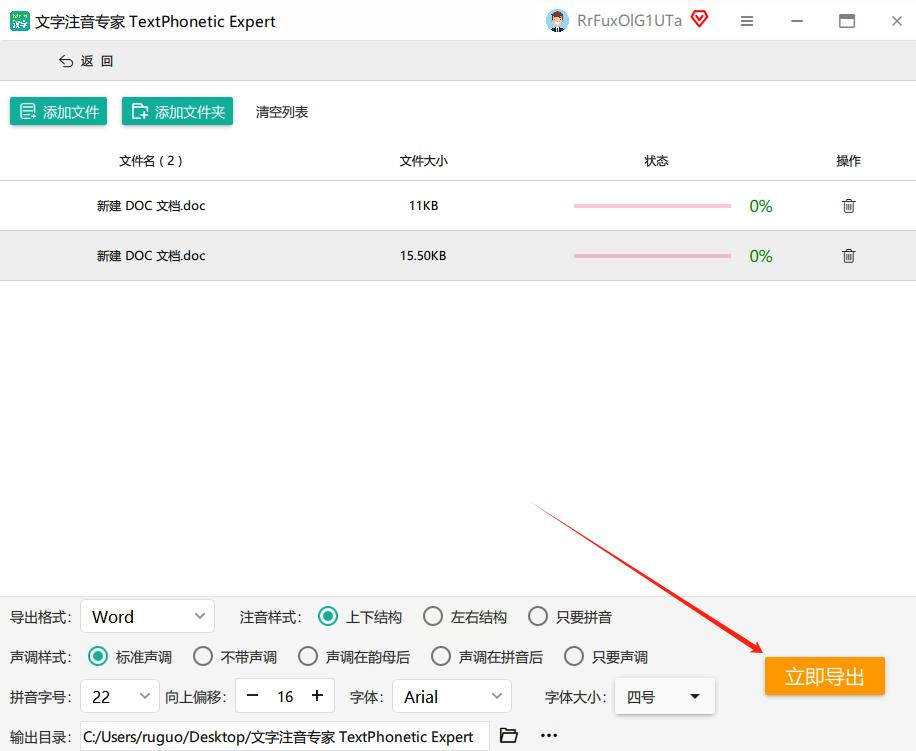Decrease 向上偏移 with minus button
916x751 pixels.
[252, 696]
